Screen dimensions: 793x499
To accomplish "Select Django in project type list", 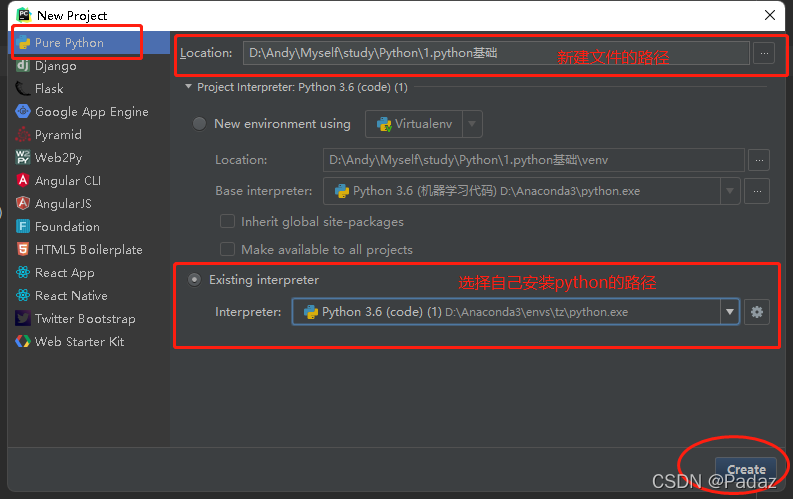I will (56, 66).
